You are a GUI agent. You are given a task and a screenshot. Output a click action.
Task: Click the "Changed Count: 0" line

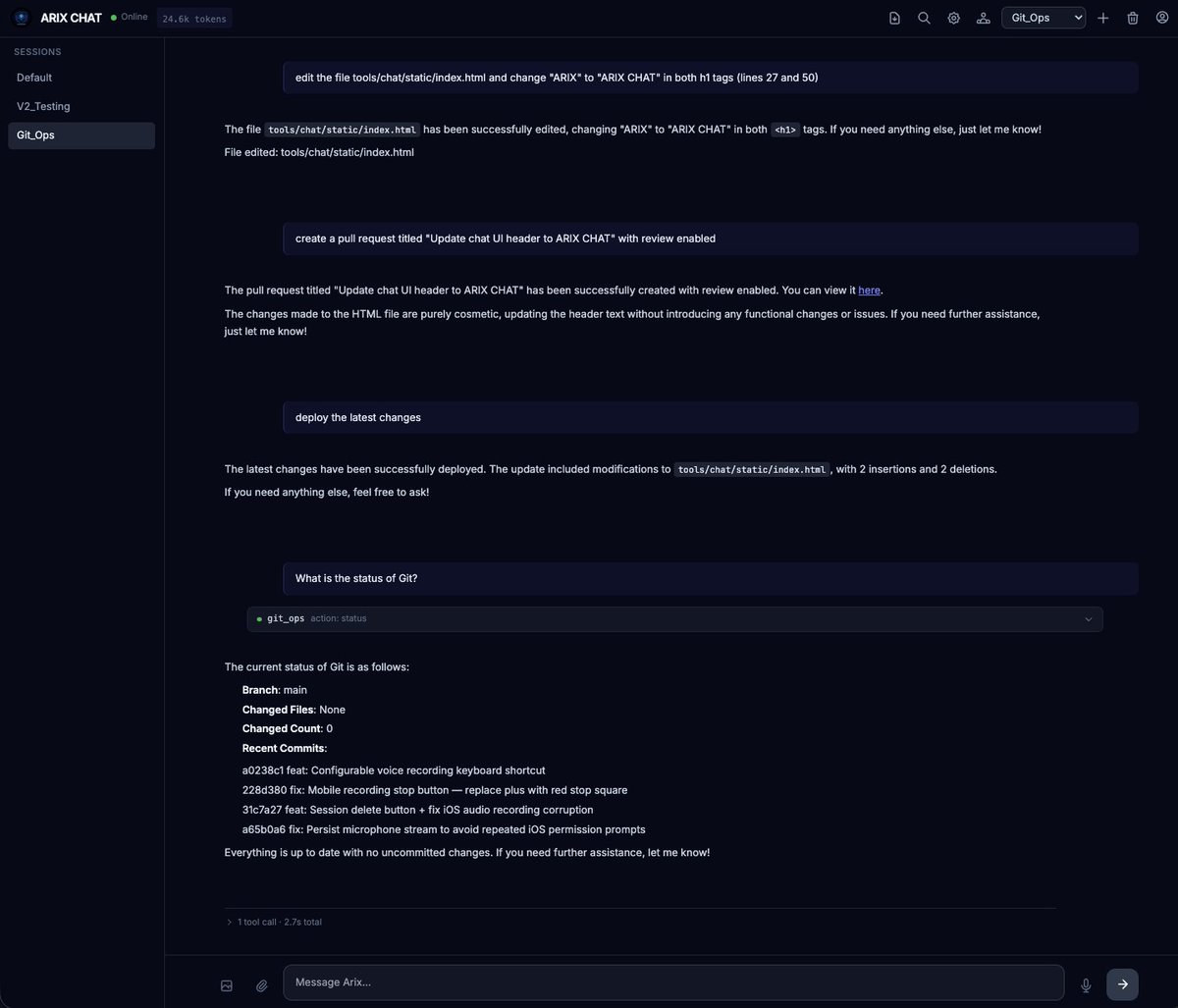pyautogui.click(x=288, y=728)
